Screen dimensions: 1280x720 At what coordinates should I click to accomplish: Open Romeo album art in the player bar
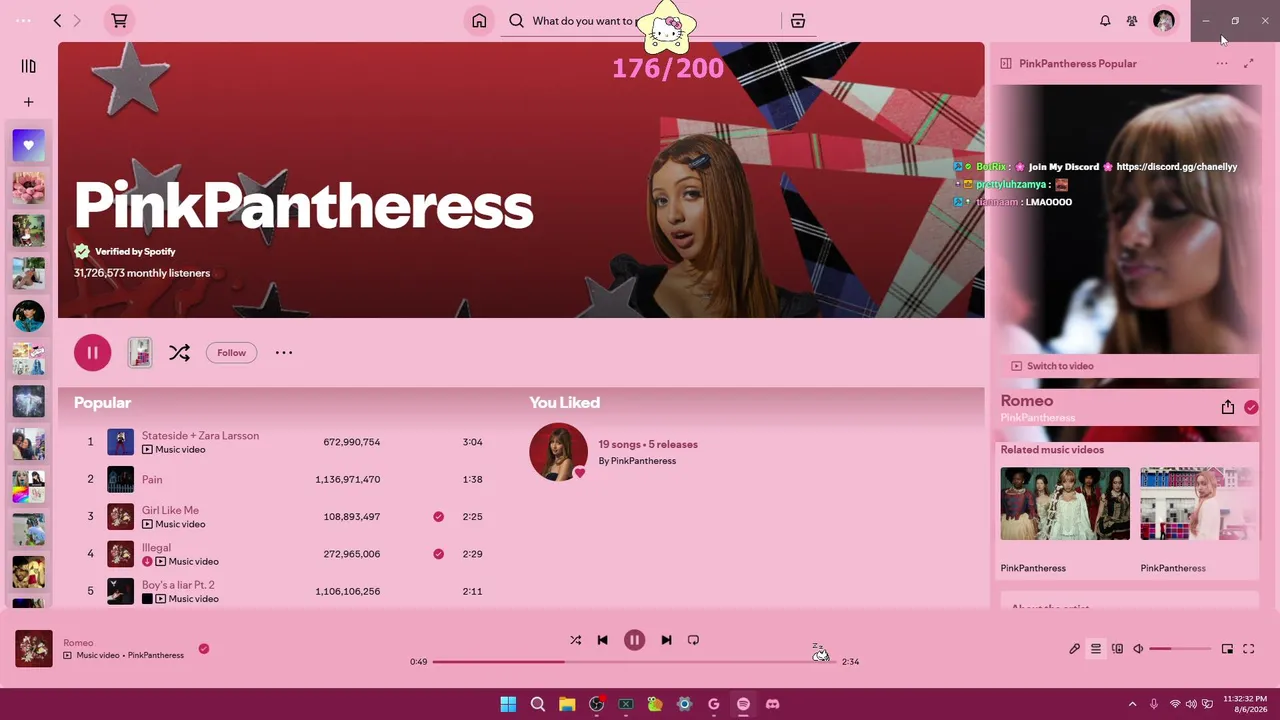[x=34, y=648]
